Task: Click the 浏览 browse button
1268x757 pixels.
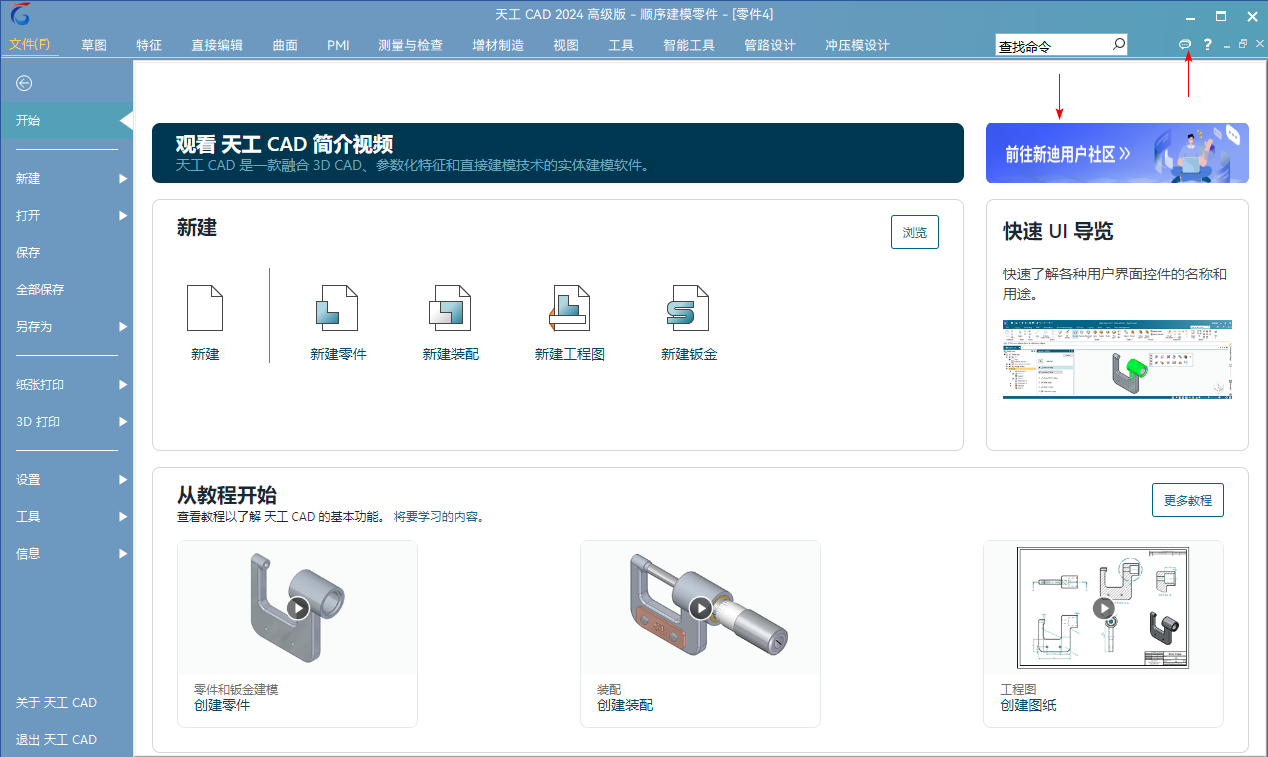Action: tap(914, 233)
